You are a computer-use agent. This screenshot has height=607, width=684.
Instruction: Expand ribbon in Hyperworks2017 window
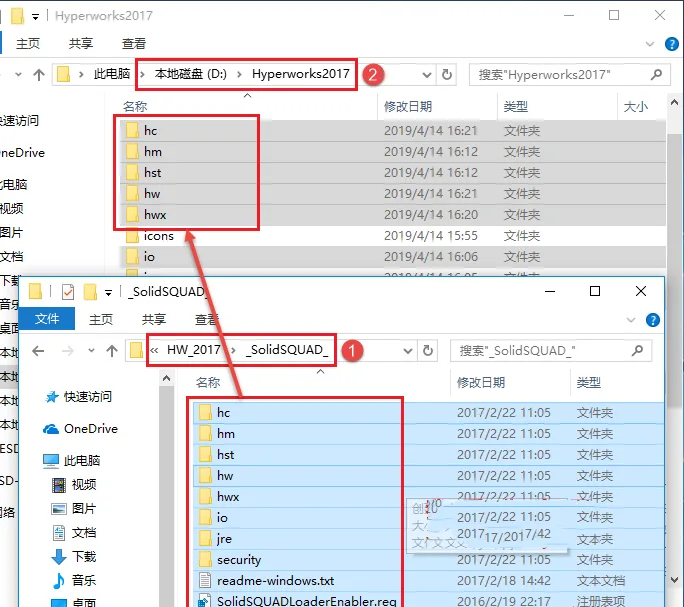[650, 44]
